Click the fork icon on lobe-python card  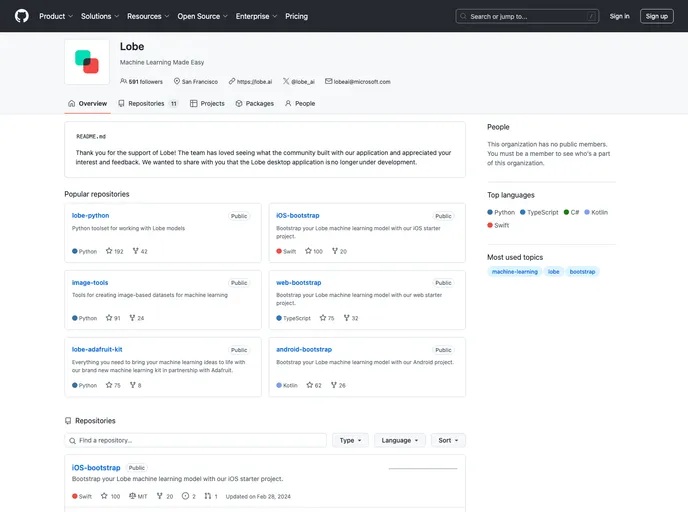coord(136,251)
